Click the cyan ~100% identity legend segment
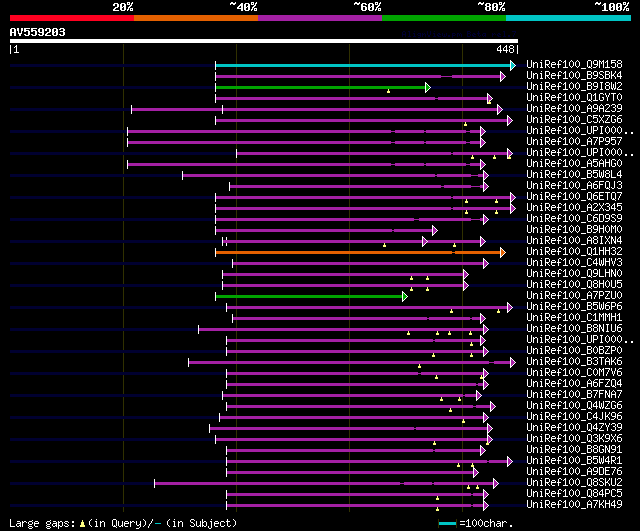The width and height of the screenshot is (640, 531). pyautogui.click(x=569, y=18)
